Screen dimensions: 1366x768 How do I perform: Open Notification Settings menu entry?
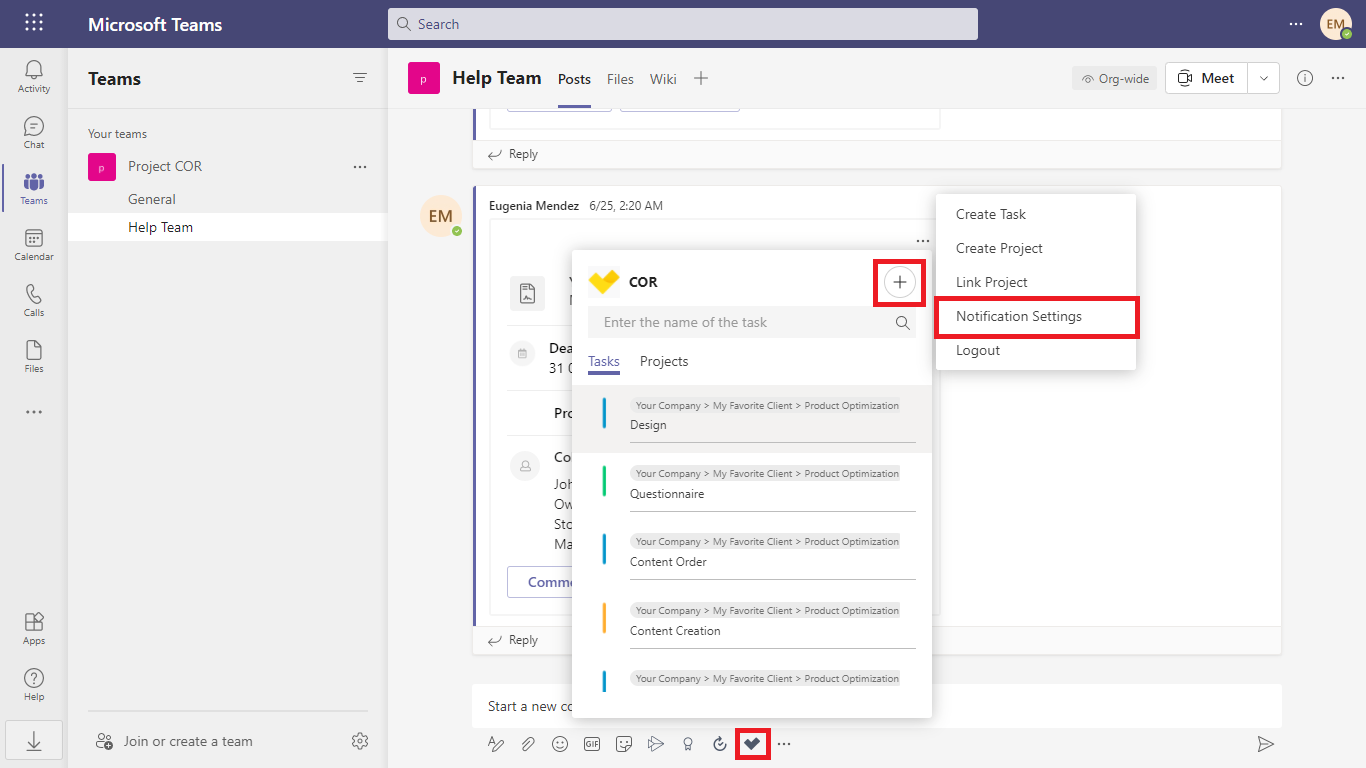tap(1036, 316)
